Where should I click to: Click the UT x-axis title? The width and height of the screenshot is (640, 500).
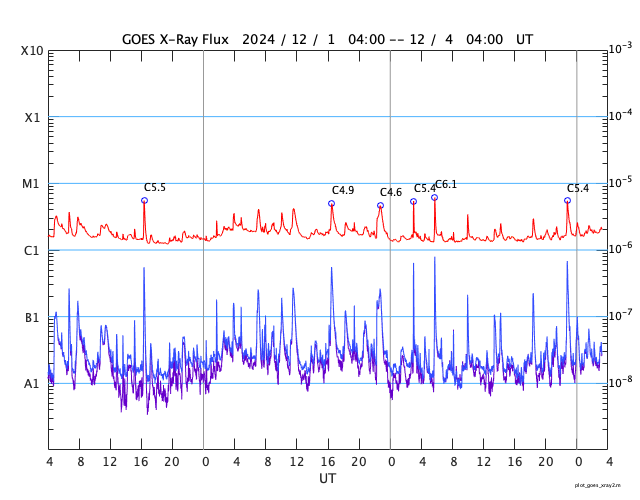327,478
